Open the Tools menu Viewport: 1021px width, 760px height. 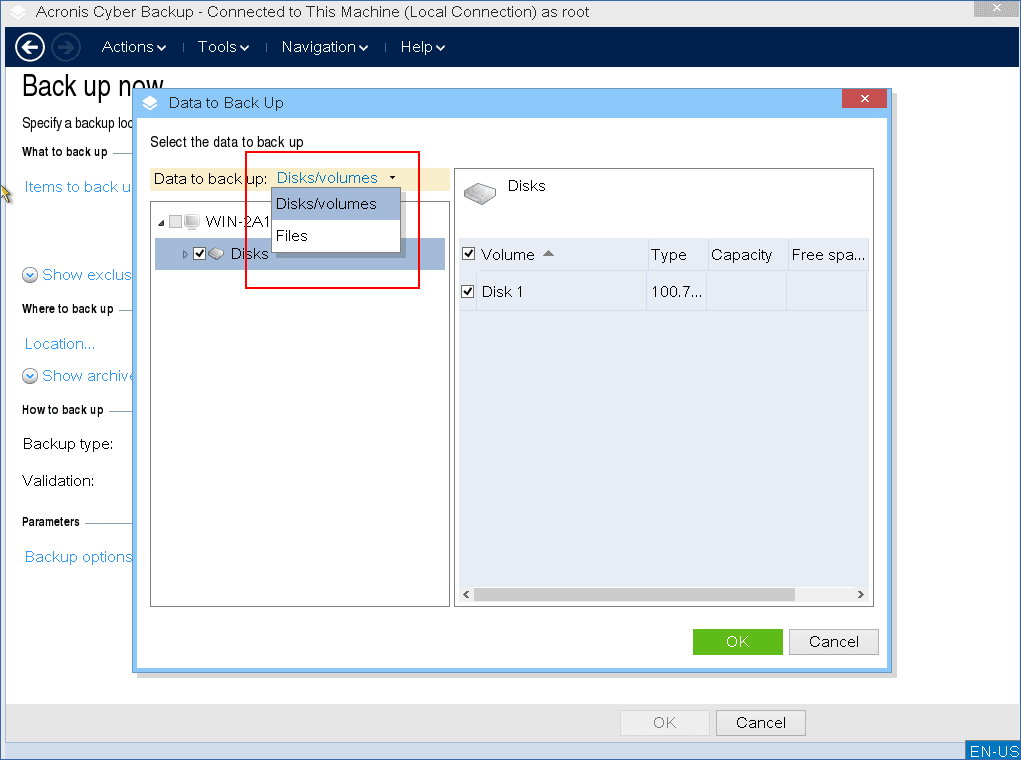pyautogui.click(x=223, y=47)
